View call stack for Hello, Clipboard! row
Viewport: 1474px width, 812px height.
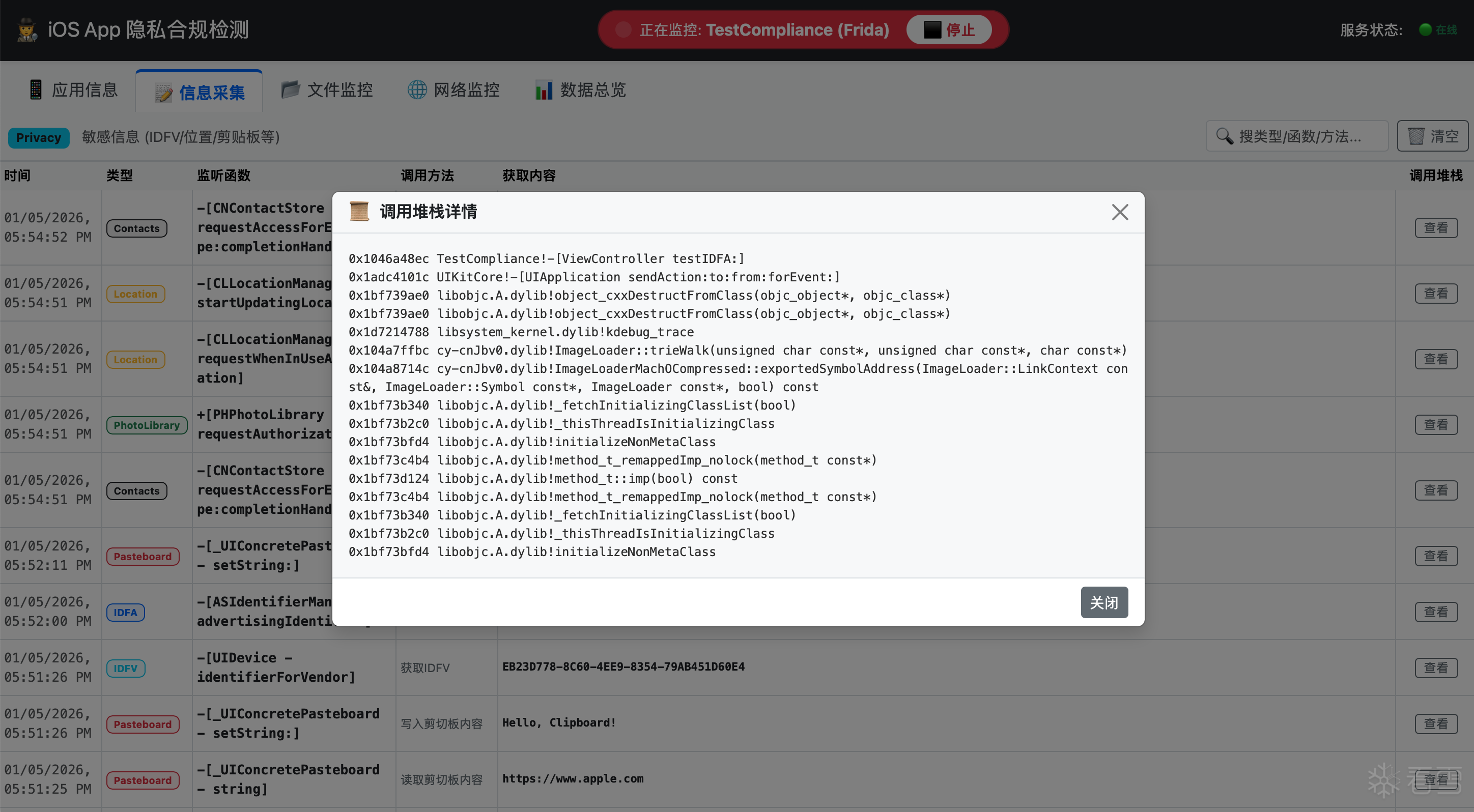(1436, 723)
